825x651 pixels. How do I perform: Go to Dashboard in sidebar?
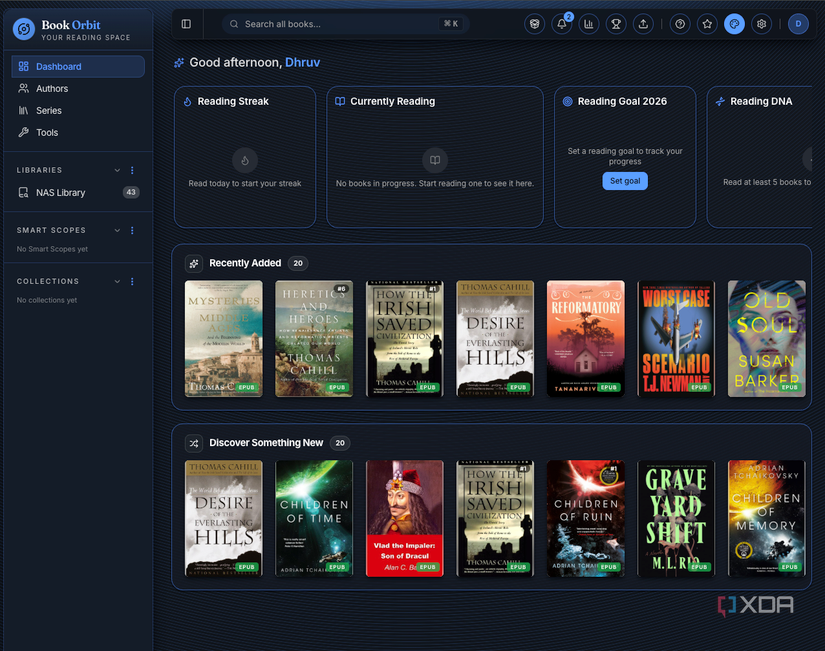click(x=78, y=66)
